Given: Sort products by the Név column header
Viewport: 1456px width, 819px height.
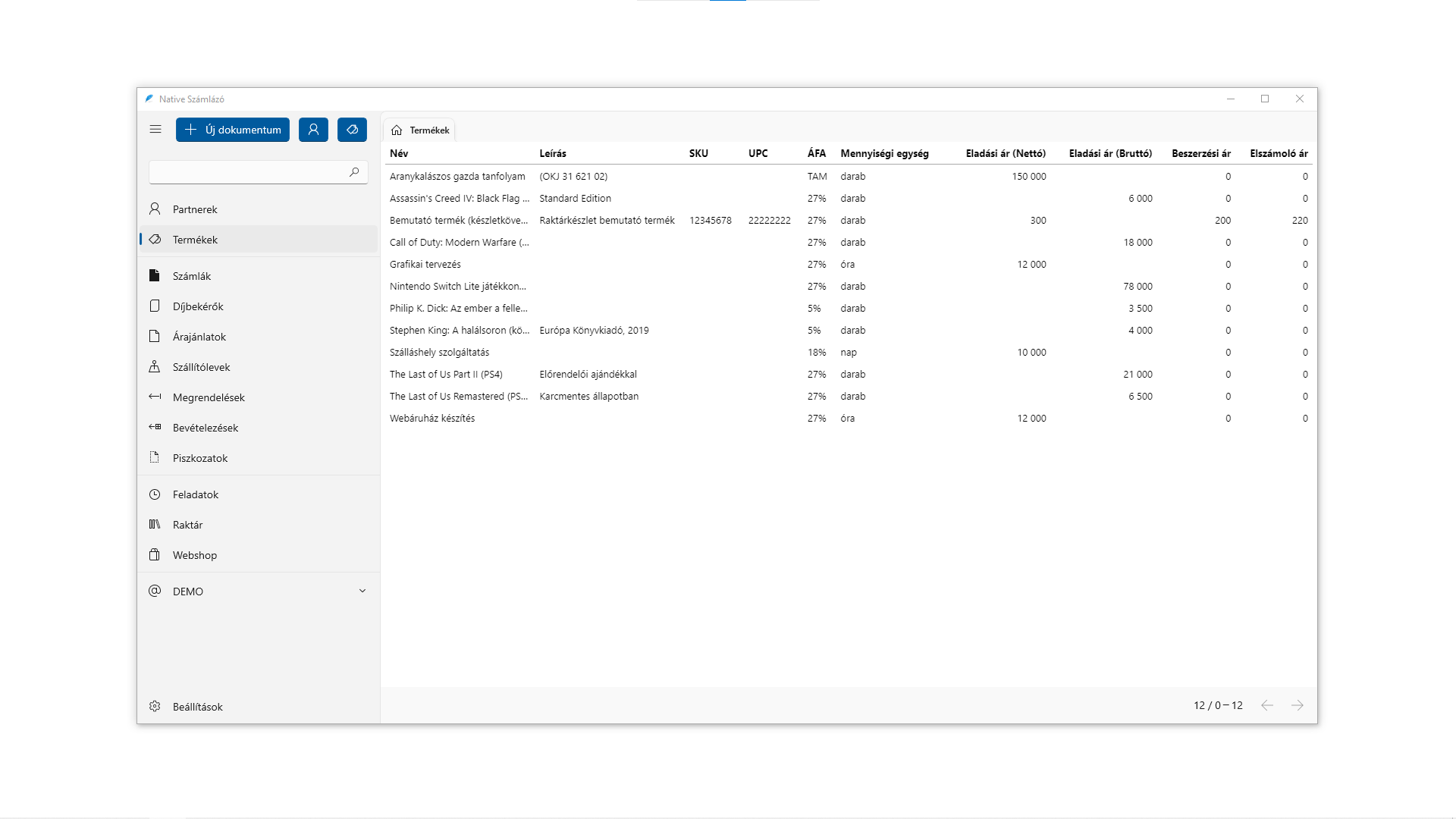Looking at the screenshot, I should [397, 153].
